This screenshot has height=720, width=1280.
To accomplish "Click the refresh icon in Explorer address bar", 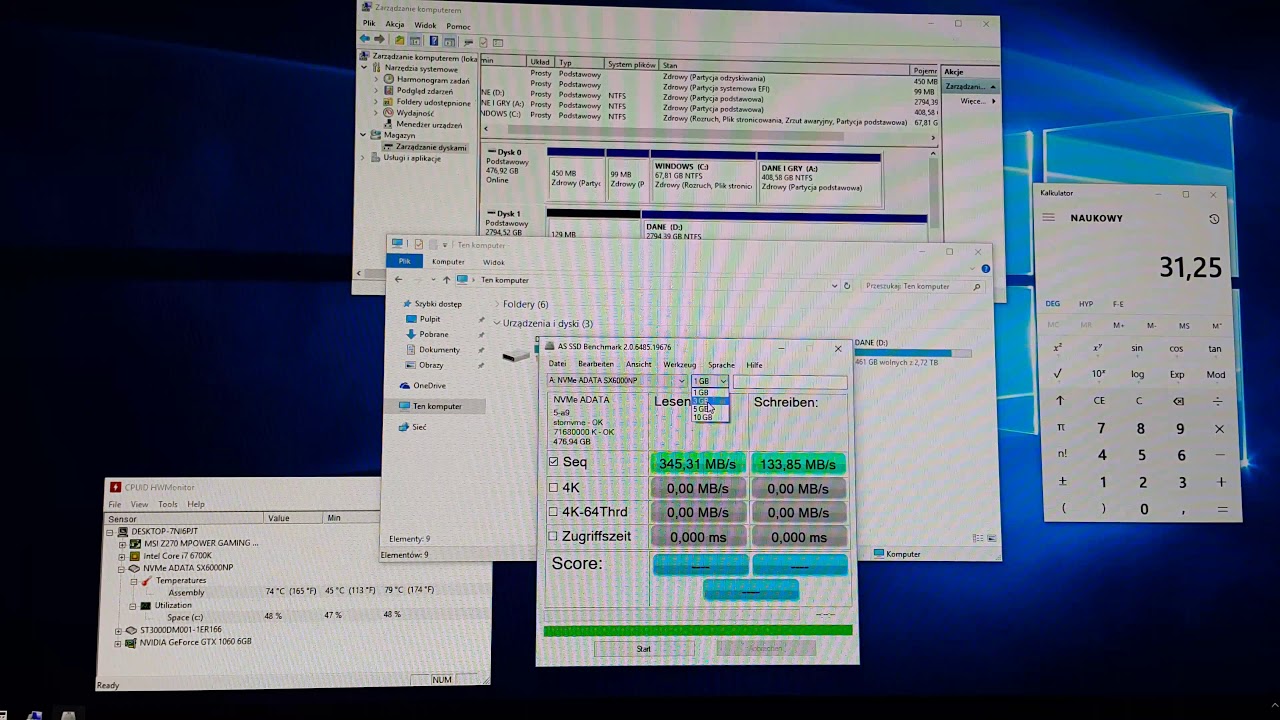I will pos(847,286).
